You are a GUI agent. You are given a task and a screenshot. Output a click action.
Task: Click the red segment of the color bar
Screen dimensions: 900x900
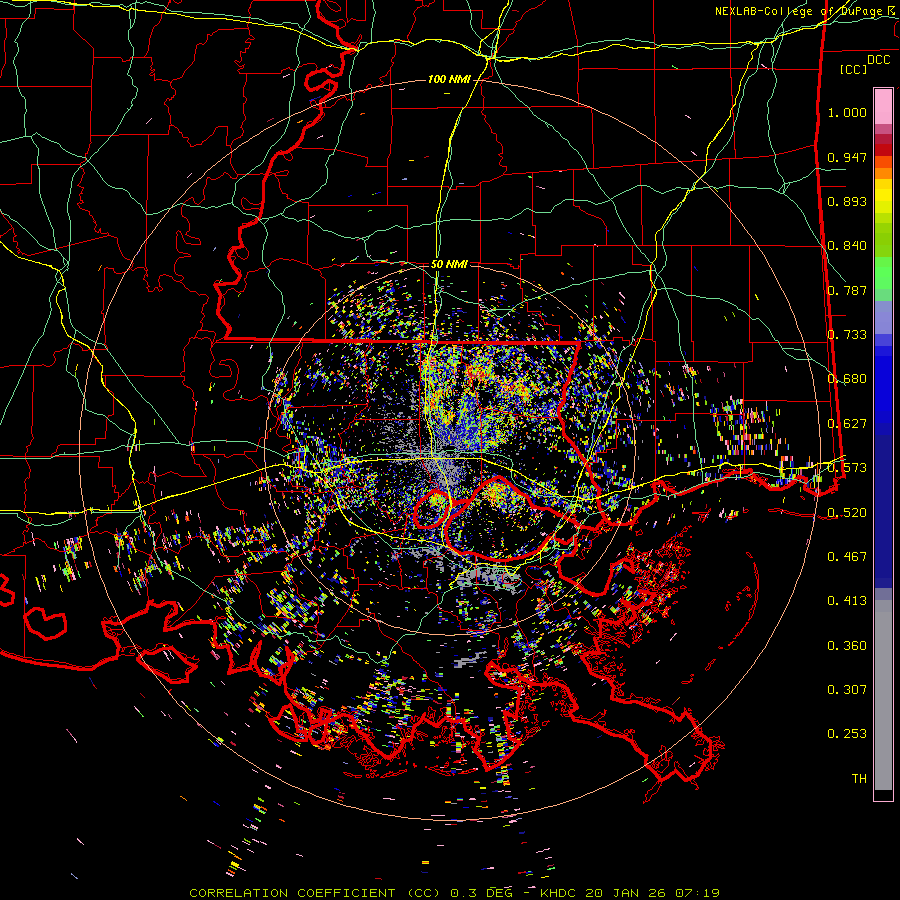(883, 150)
